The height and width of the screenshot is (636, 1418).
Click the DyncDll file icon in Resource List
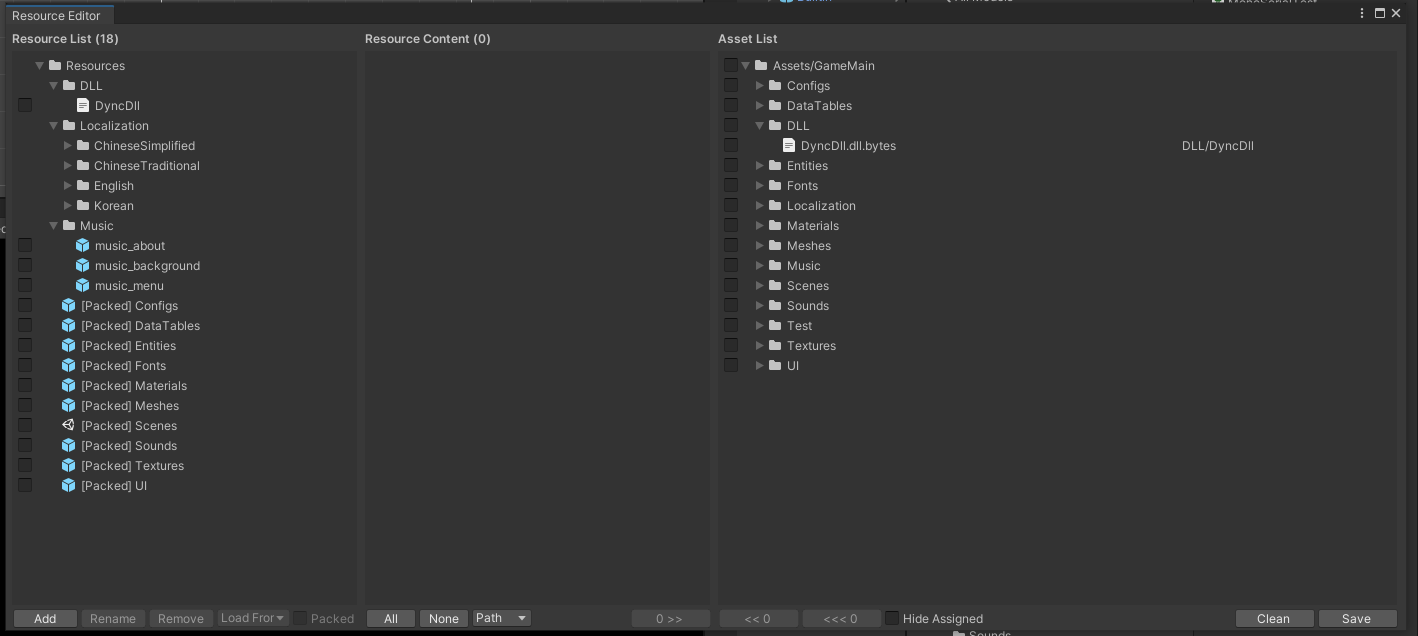pyautogui.click(x=83, y=105)
